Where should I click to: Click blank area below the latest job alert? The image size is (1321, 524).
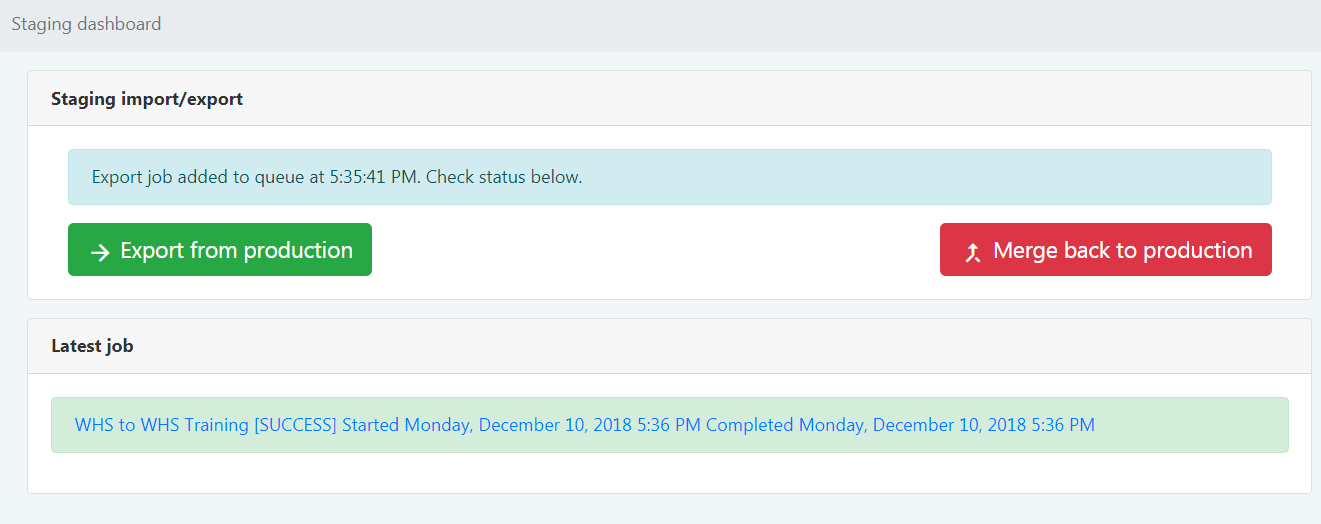(668, 473)
